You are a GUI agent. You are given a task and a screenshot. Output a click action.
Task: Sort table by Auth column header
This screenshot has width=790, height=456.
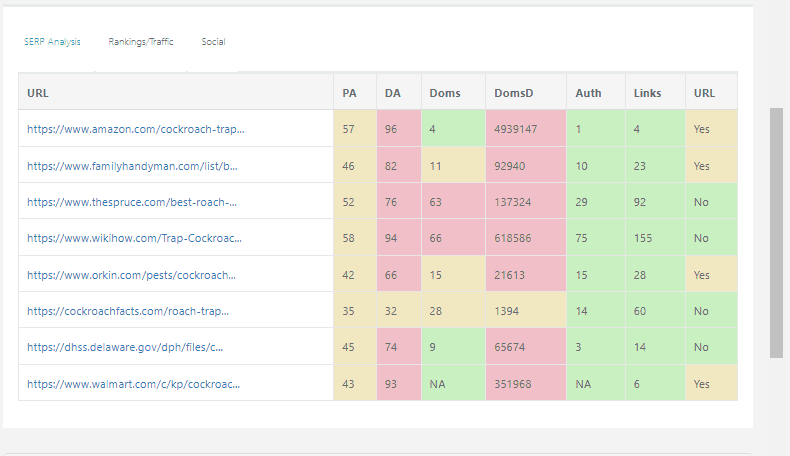click(588, 93)
